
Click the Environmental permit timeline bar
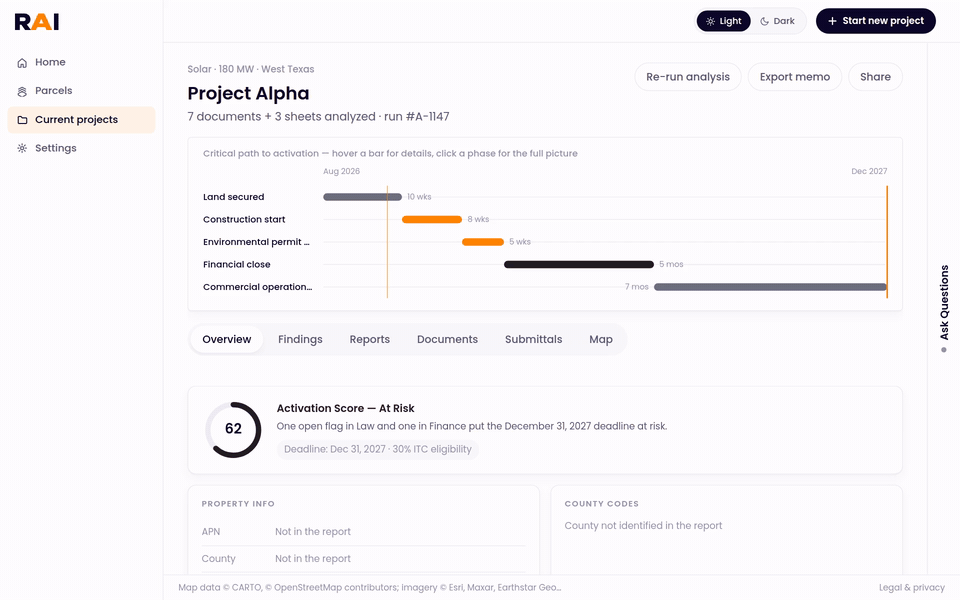click(x=482, y=242)
